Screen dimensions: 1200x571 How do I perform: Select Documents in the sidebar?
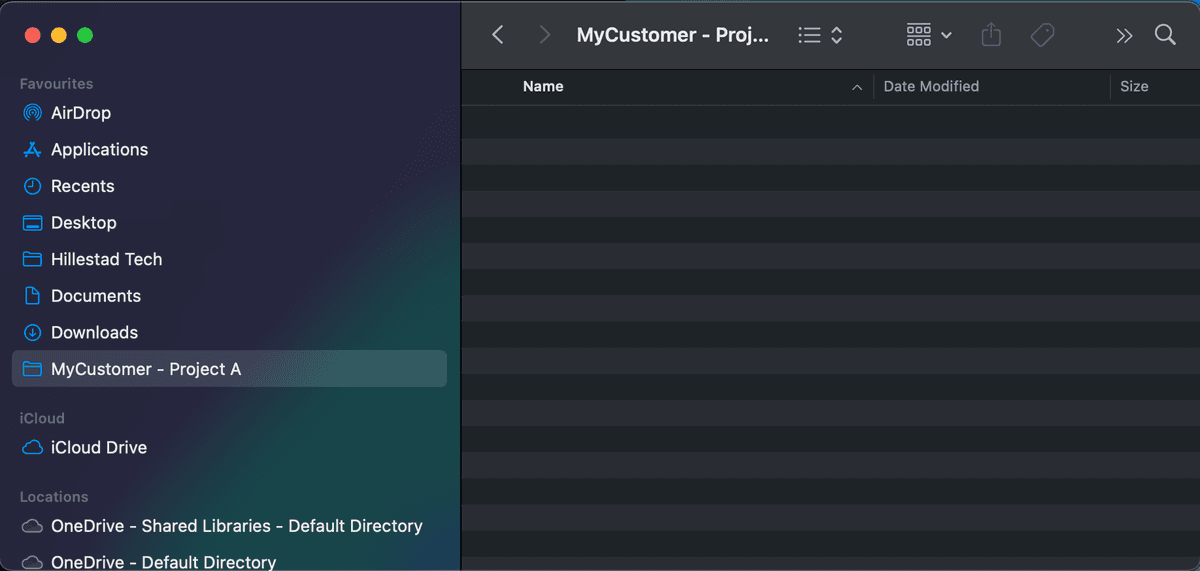click(x=95, y=296)
